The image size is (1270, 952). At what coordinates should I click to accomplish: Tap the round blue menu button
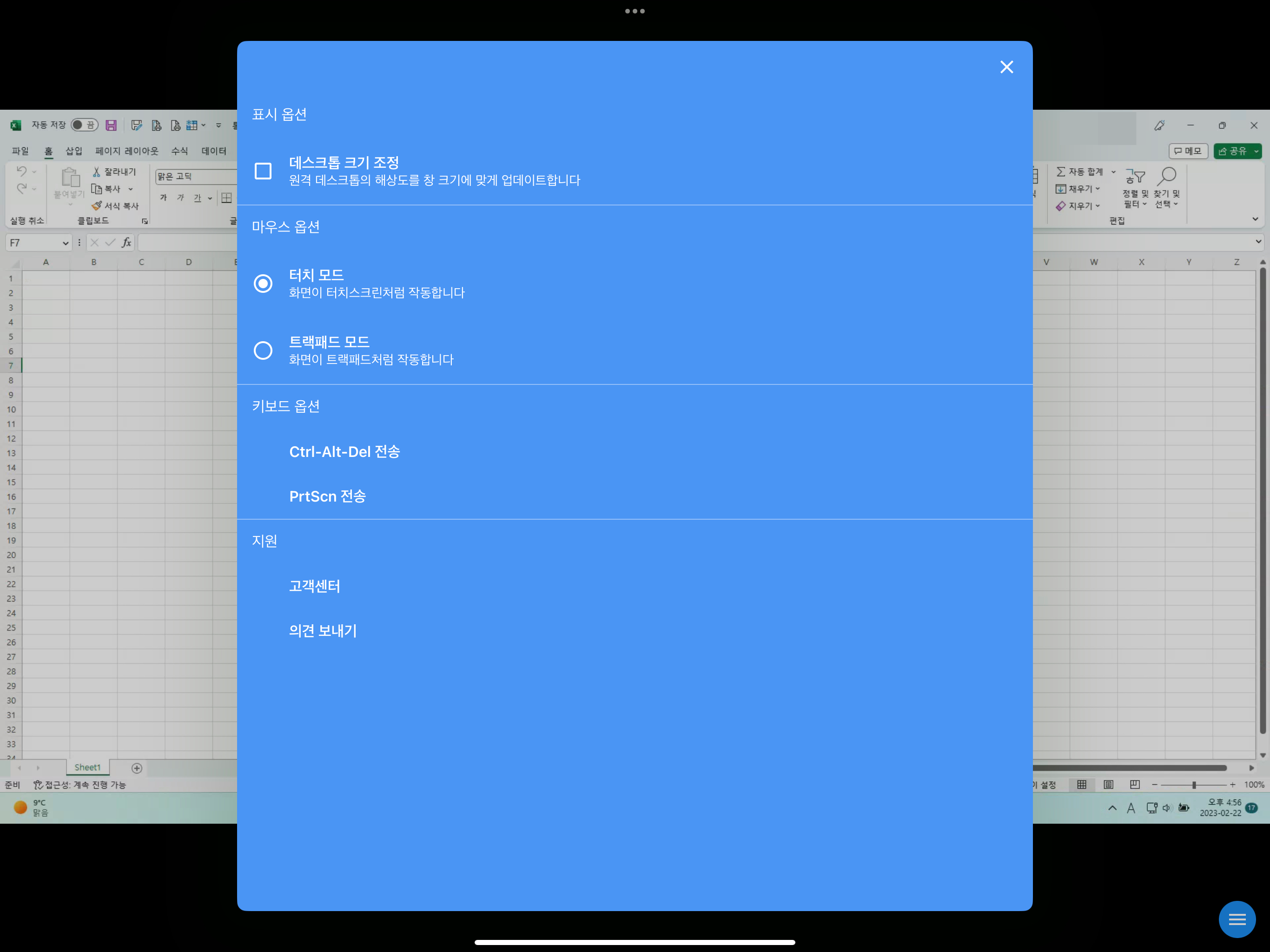(1237, 919)
